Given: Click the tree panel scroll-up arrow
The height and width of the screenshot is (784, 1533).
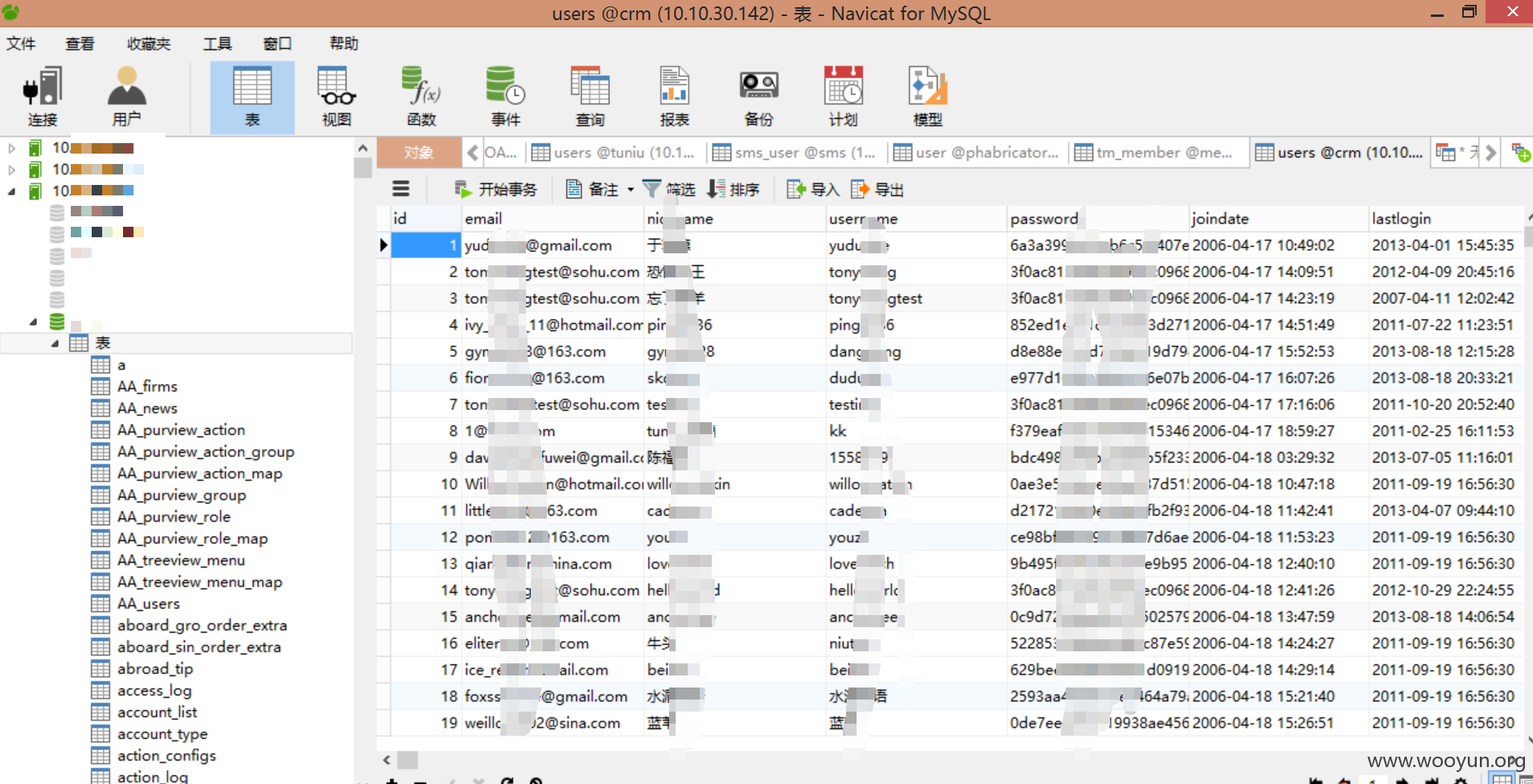Looking at the screenshot, I should click(x=363, y=149).
